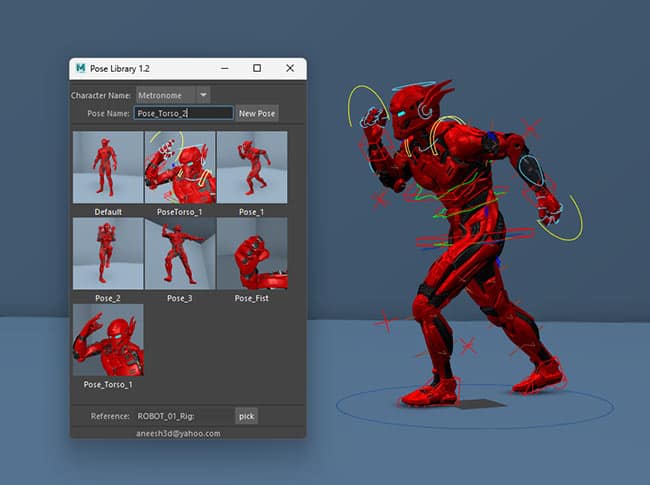Select the Pose_Torso_1 thumbnail in bottom row

coord(108,340)
